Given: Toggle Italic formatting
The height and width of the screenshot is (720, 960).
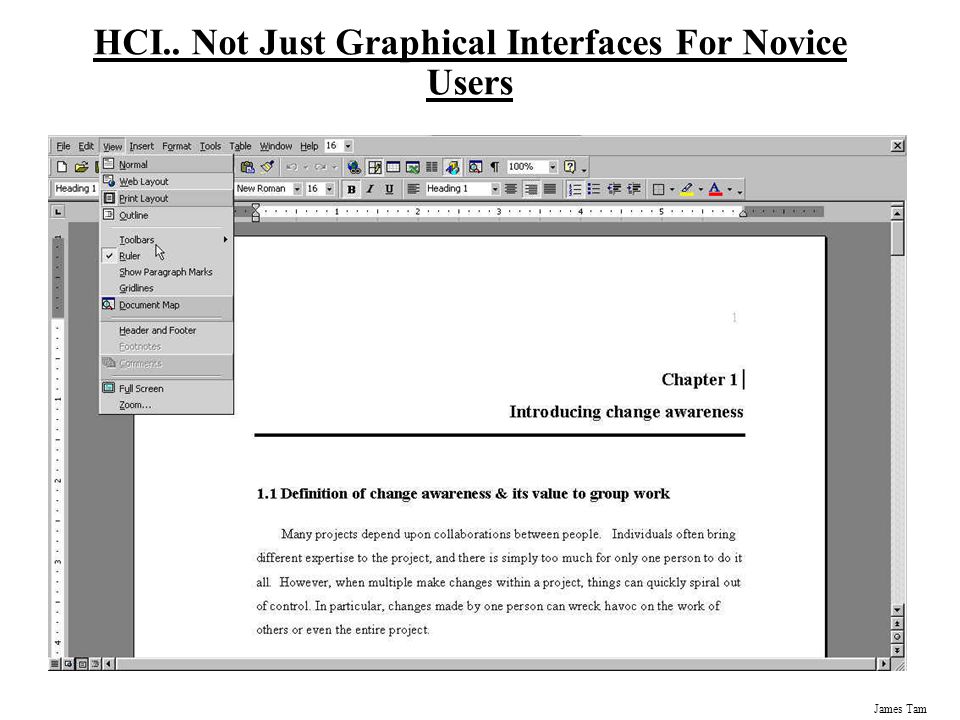Looking at the screenshot, I should (x=370, y=189).
